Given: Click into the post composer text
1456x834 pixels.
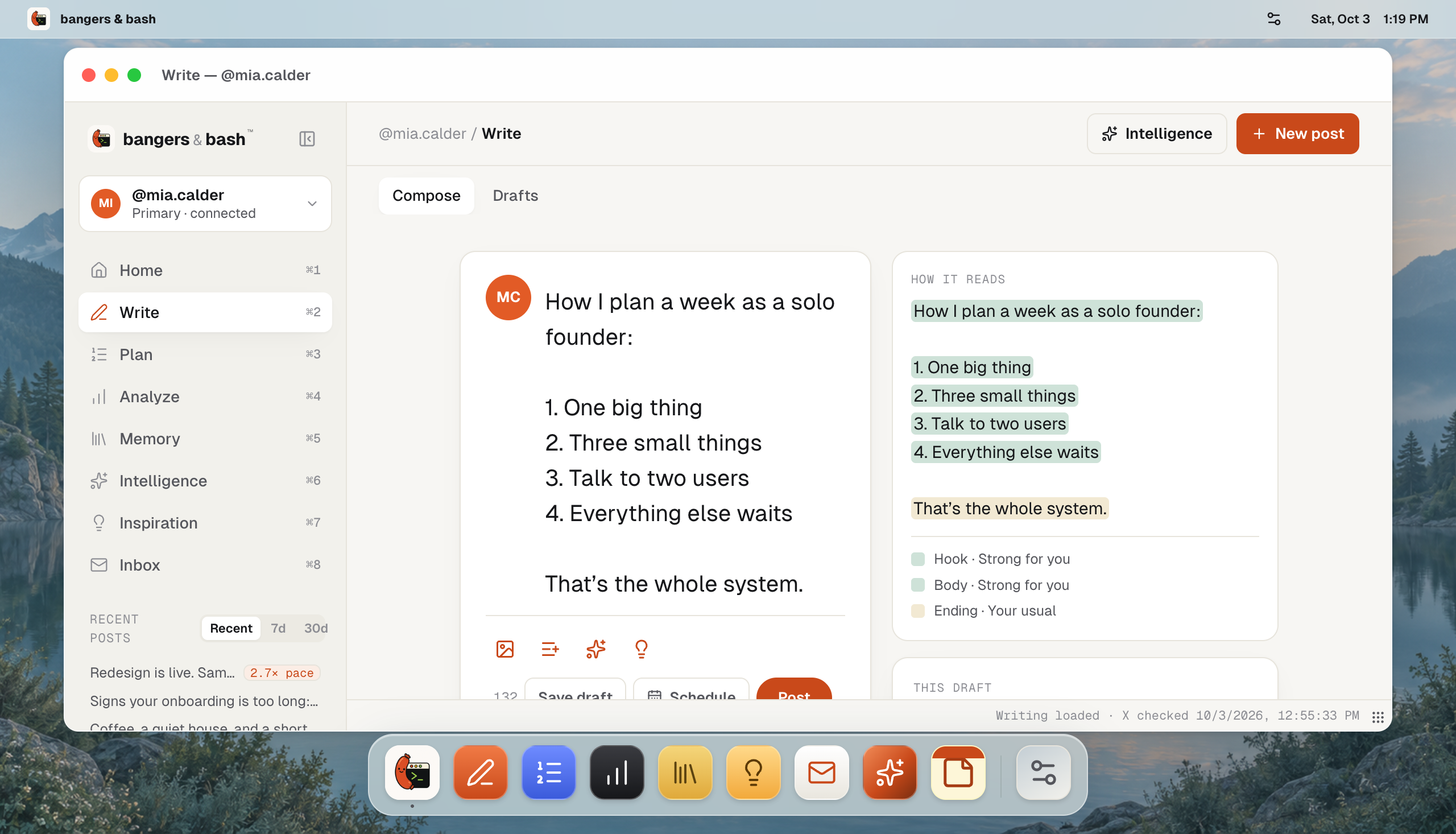Looking at the screenshot, I should 694,442.
